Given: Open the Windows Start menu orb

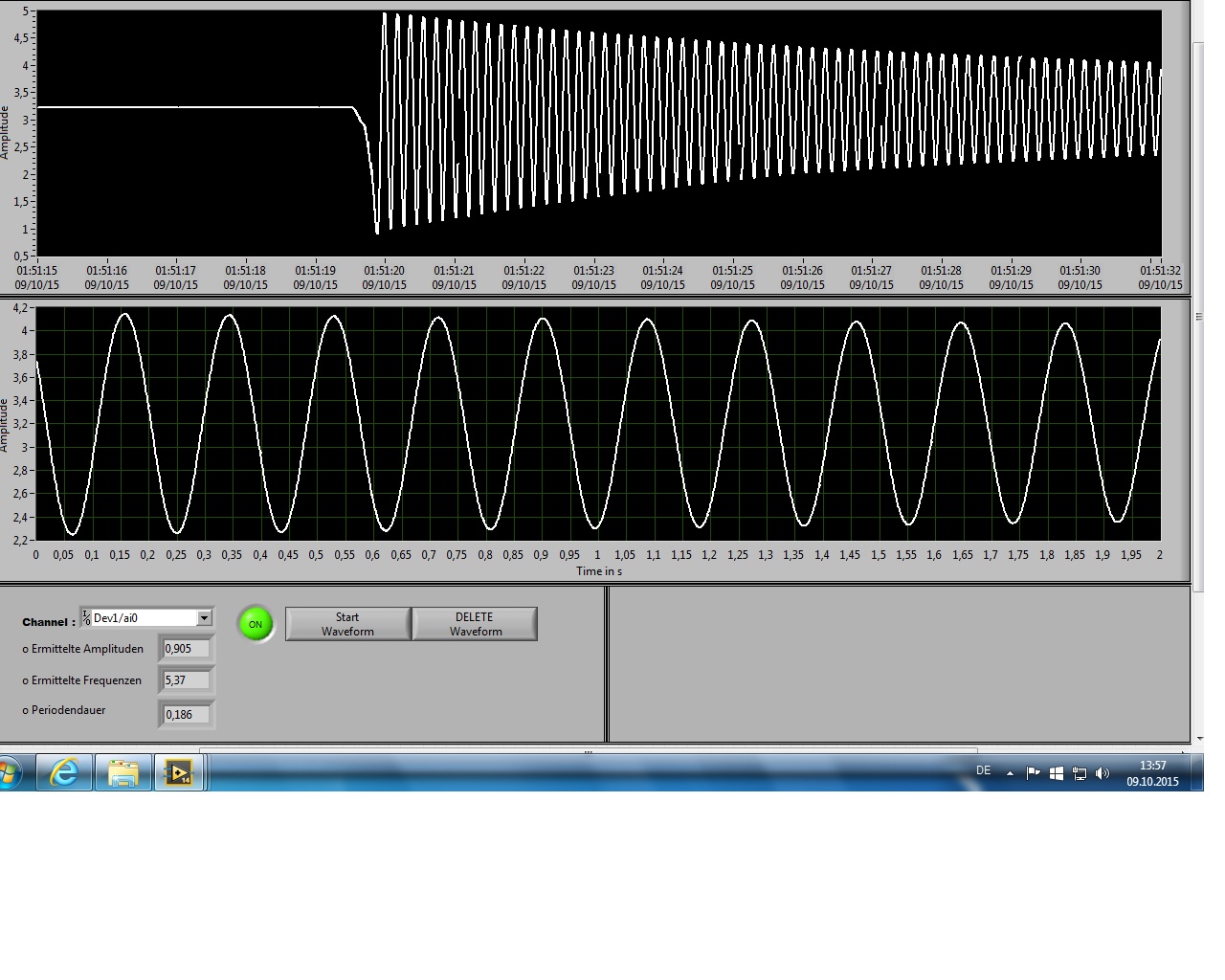Looking at the screenshot, I should (x=9, y=771).
